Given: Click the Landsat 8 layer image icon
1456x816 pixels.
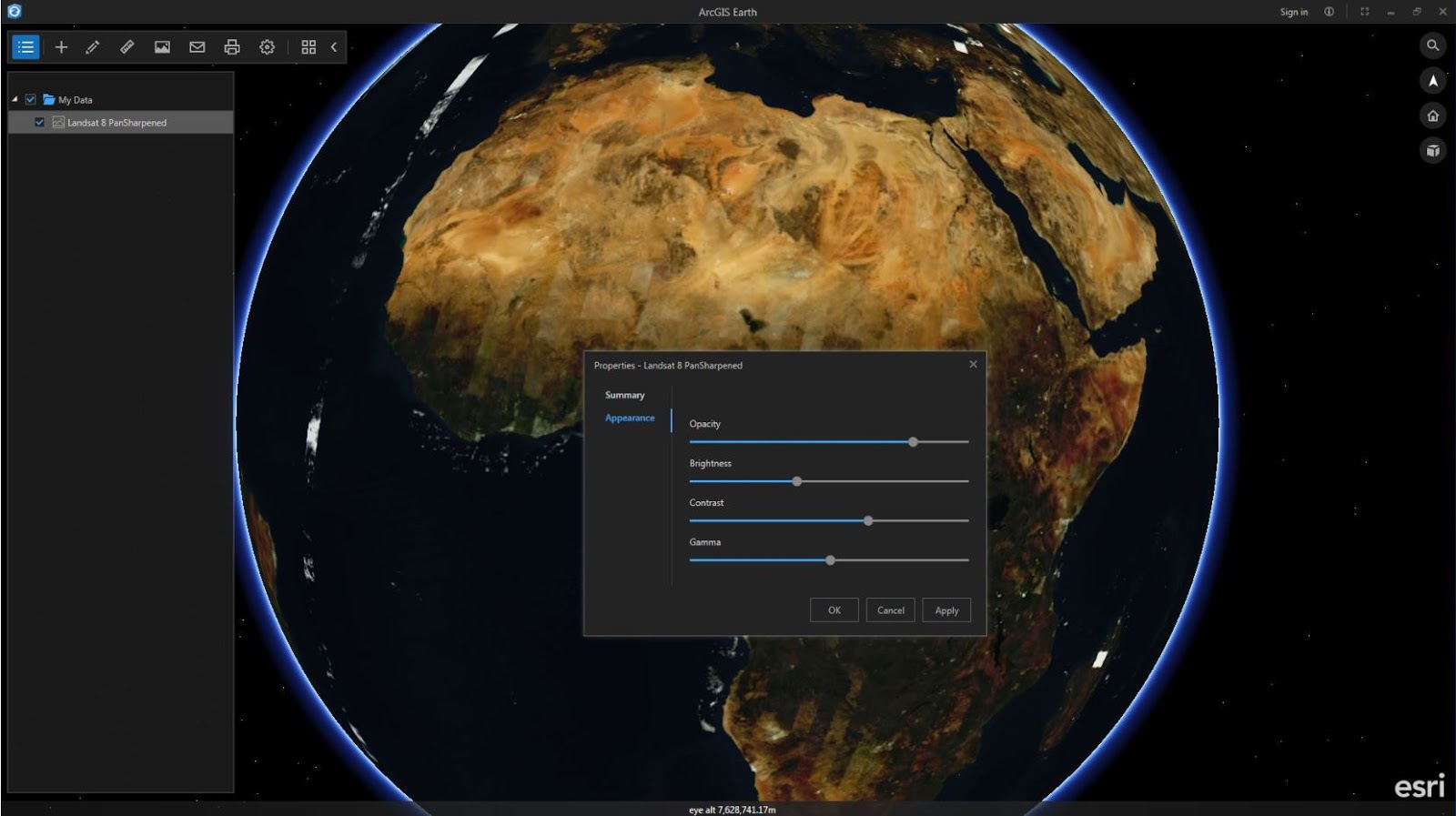Looking at the screenshot, I should click(58, 122).
